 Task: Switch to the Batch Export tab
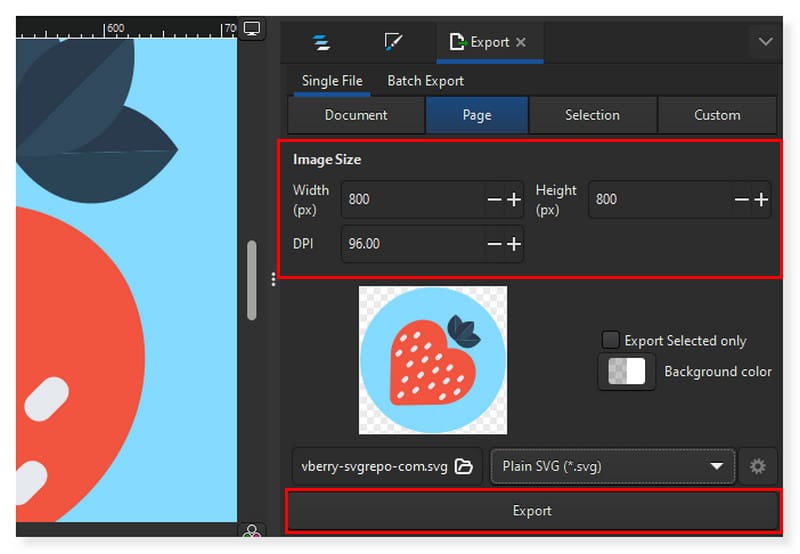tap(425, 81)
